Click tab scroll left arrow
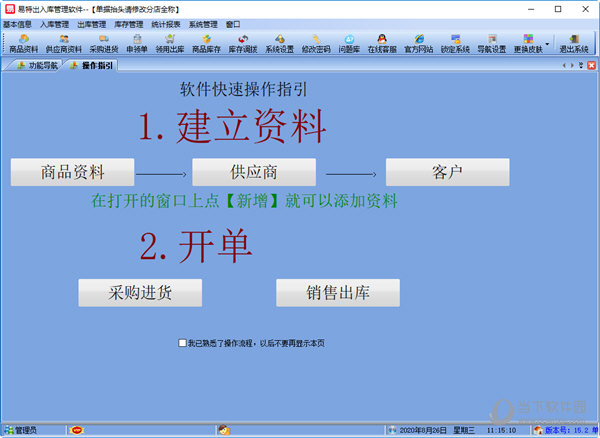 click(x=564, y=65)
